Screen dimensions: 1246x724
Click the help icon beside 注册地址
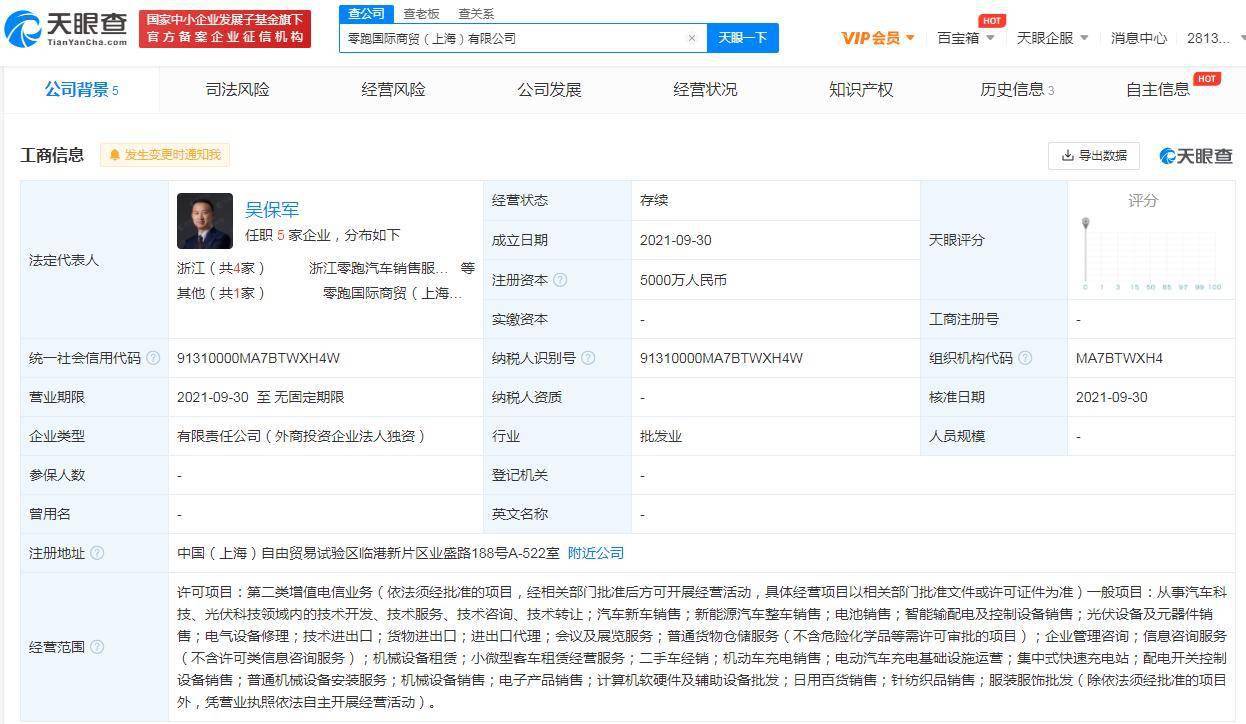97,553
